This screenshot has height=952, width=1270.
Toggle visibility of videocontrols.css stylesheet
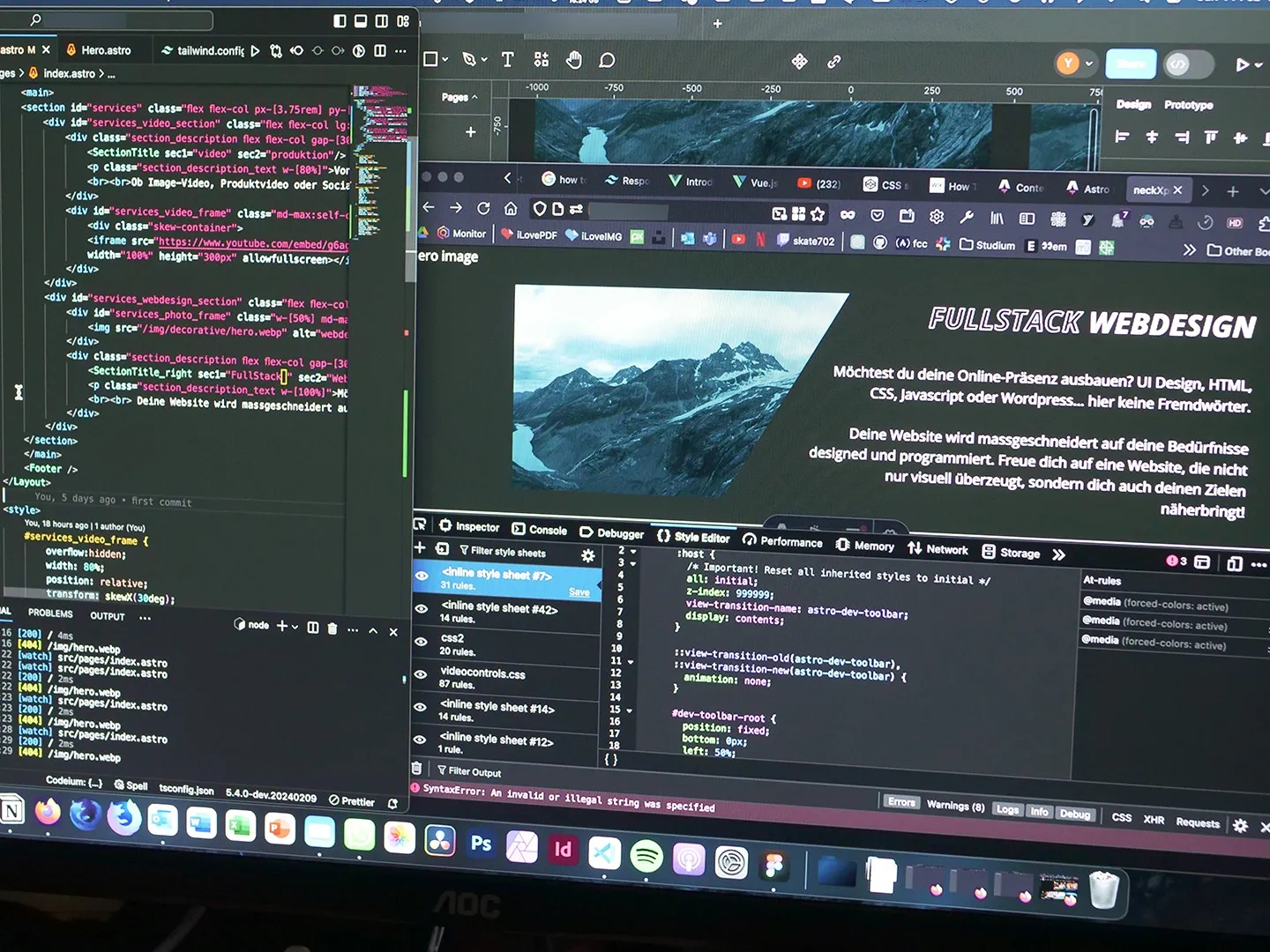(421, 674)
